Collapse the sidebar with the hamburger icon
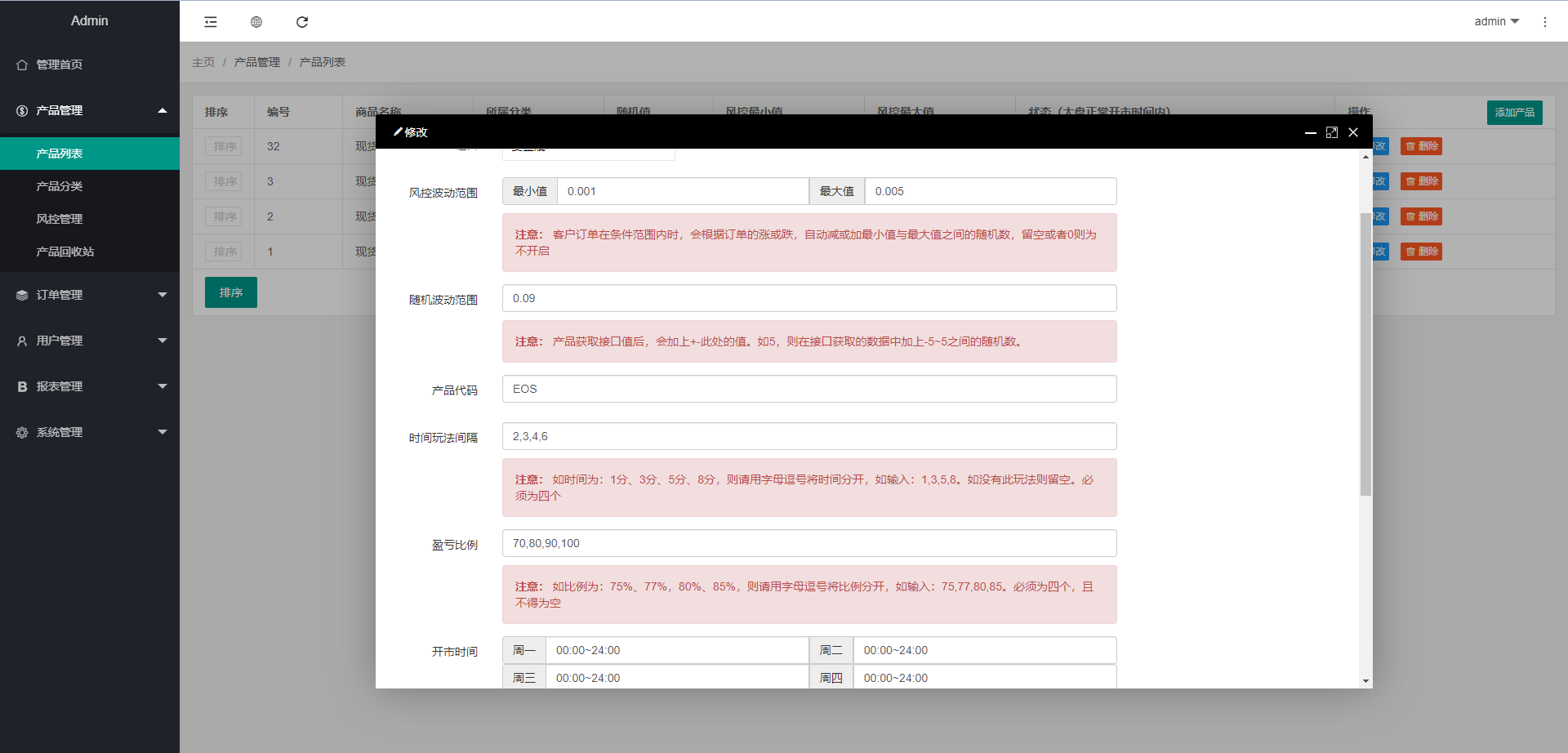This screenshot has width=1568, height=753. tap(210, 22)
